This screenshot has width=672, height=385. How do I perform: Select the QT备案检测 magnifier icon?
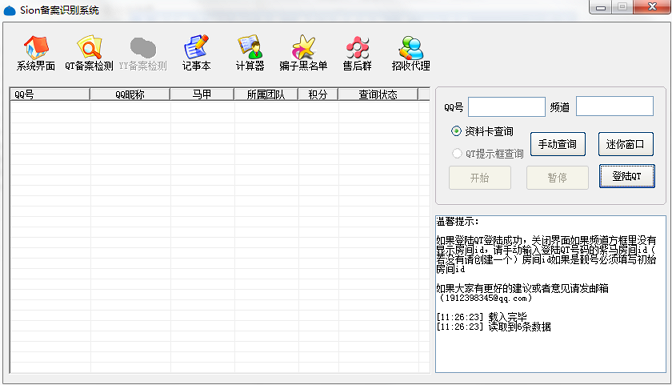(x=89, y=53)
